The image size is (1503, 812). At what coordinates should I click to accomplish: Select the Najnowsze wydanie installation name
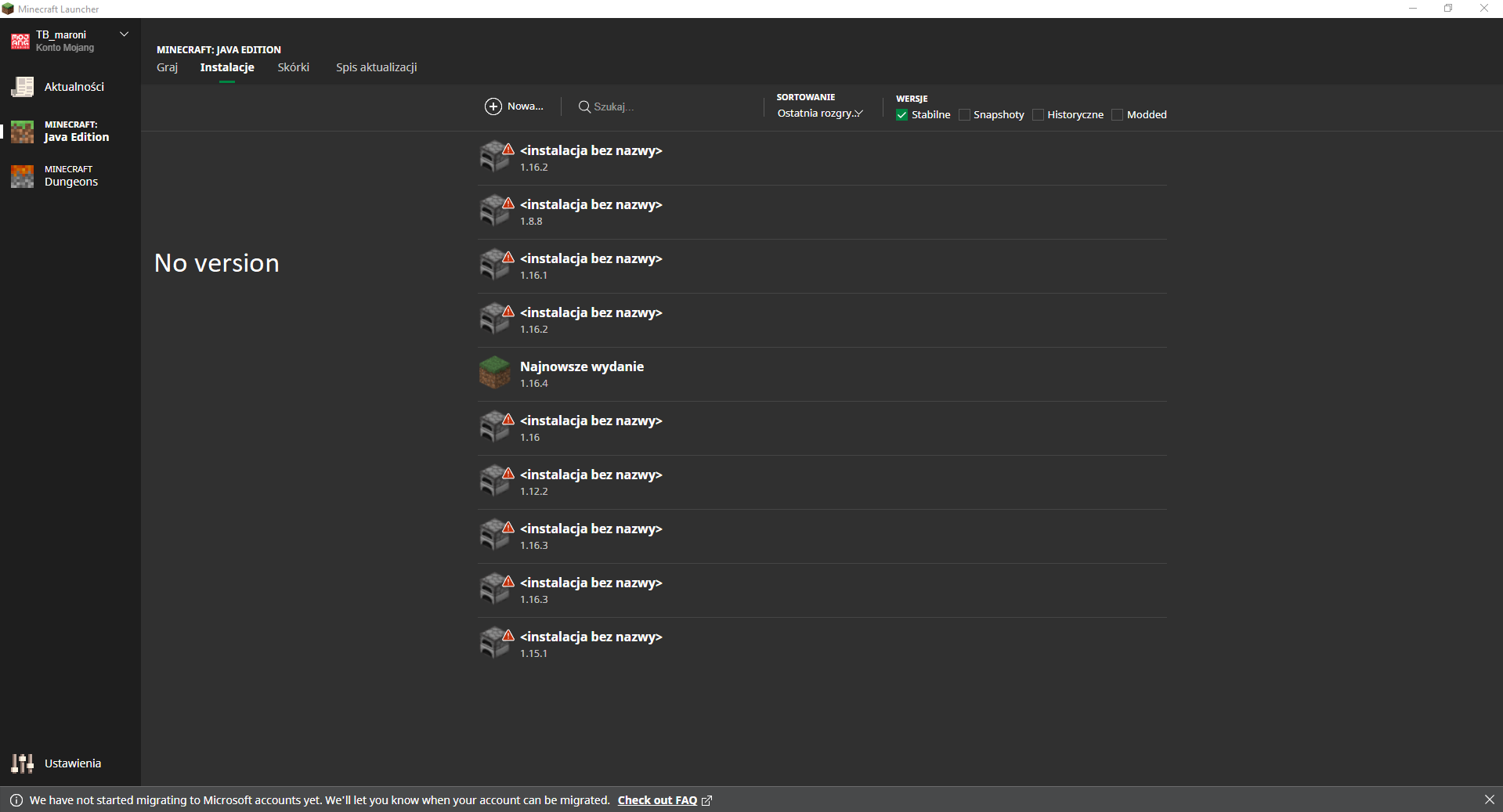tap(582, 366)
